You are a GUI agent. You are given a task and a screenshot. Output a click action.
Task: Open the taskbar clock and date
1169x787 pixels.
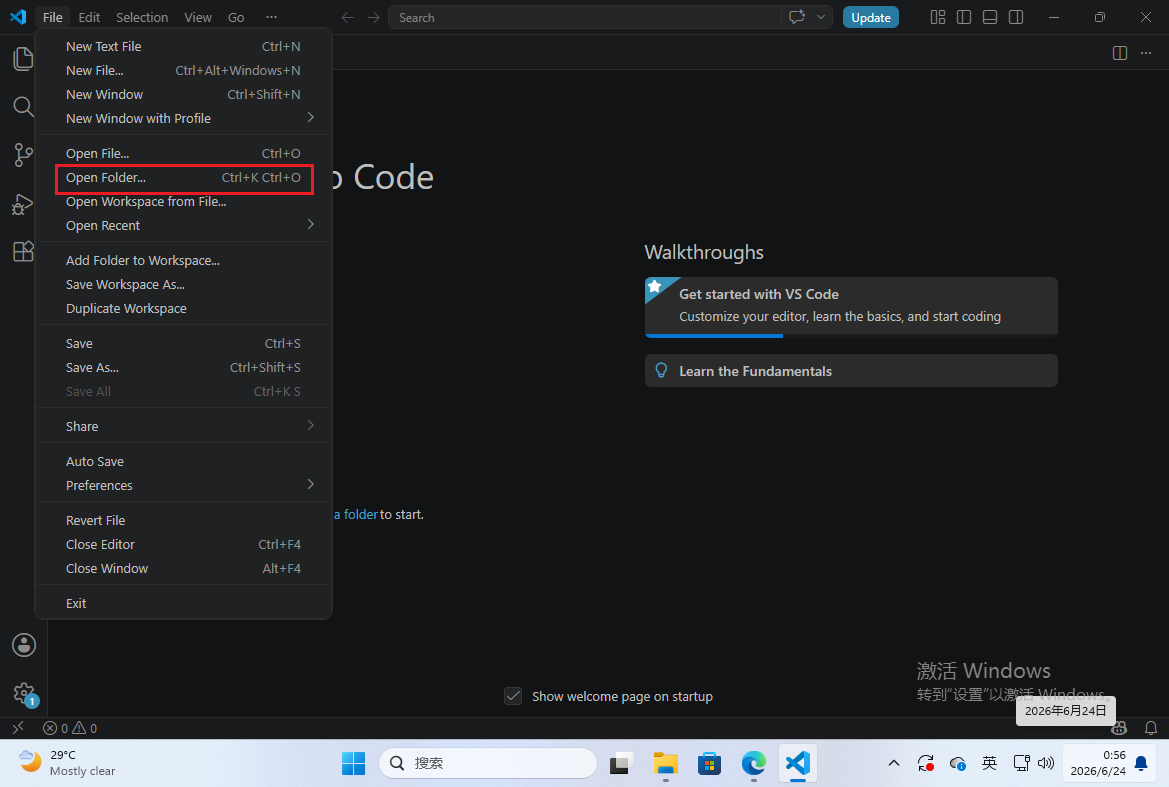[x=1097, y=763]
